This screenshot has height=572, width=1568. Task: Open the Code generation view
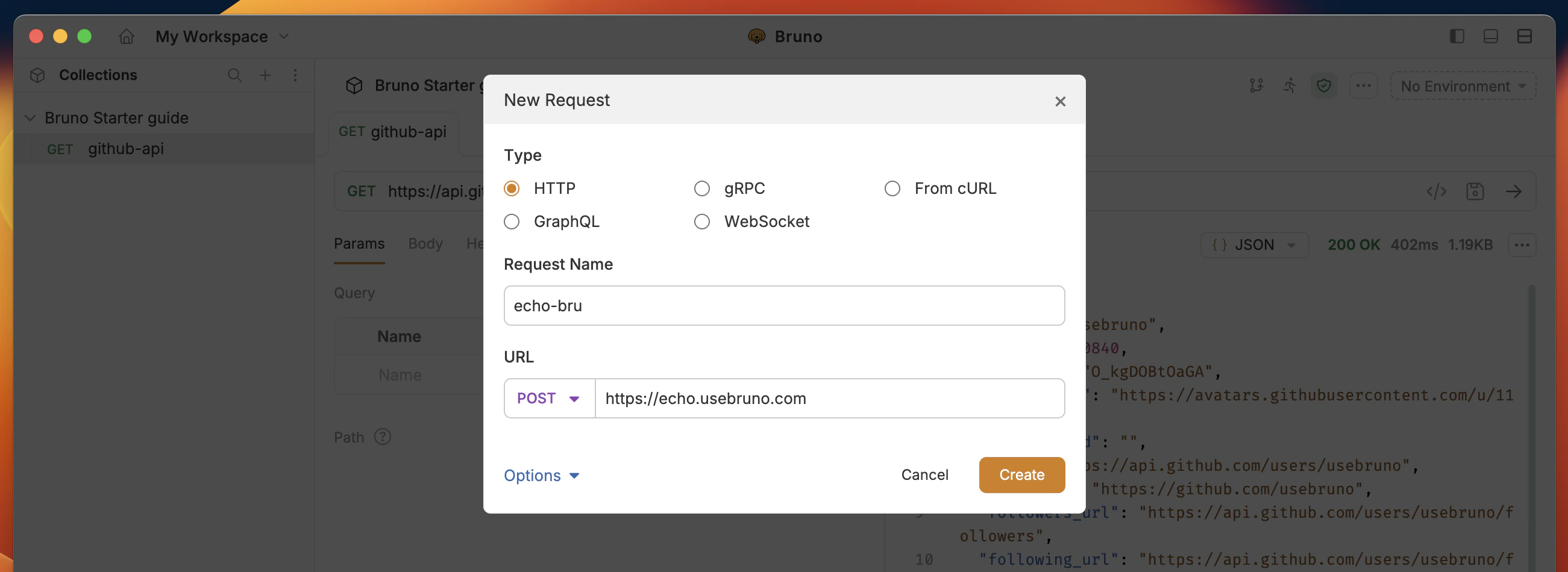[1437, 191]
